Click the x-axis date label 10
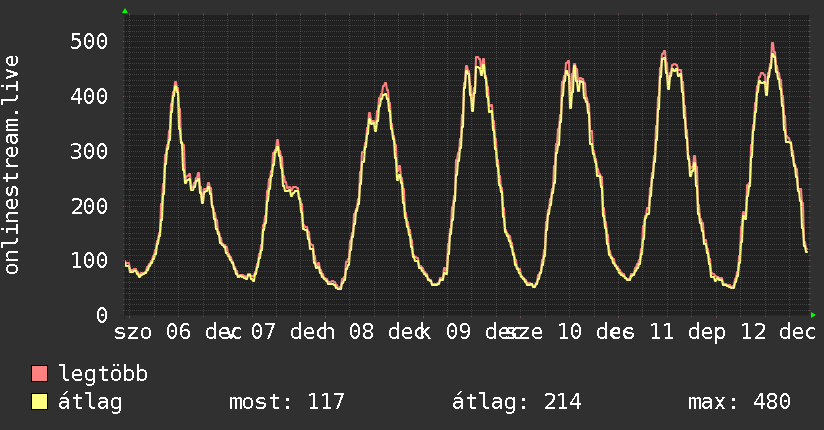The height and width of the screenshot is (430, 824). point(570,332)
